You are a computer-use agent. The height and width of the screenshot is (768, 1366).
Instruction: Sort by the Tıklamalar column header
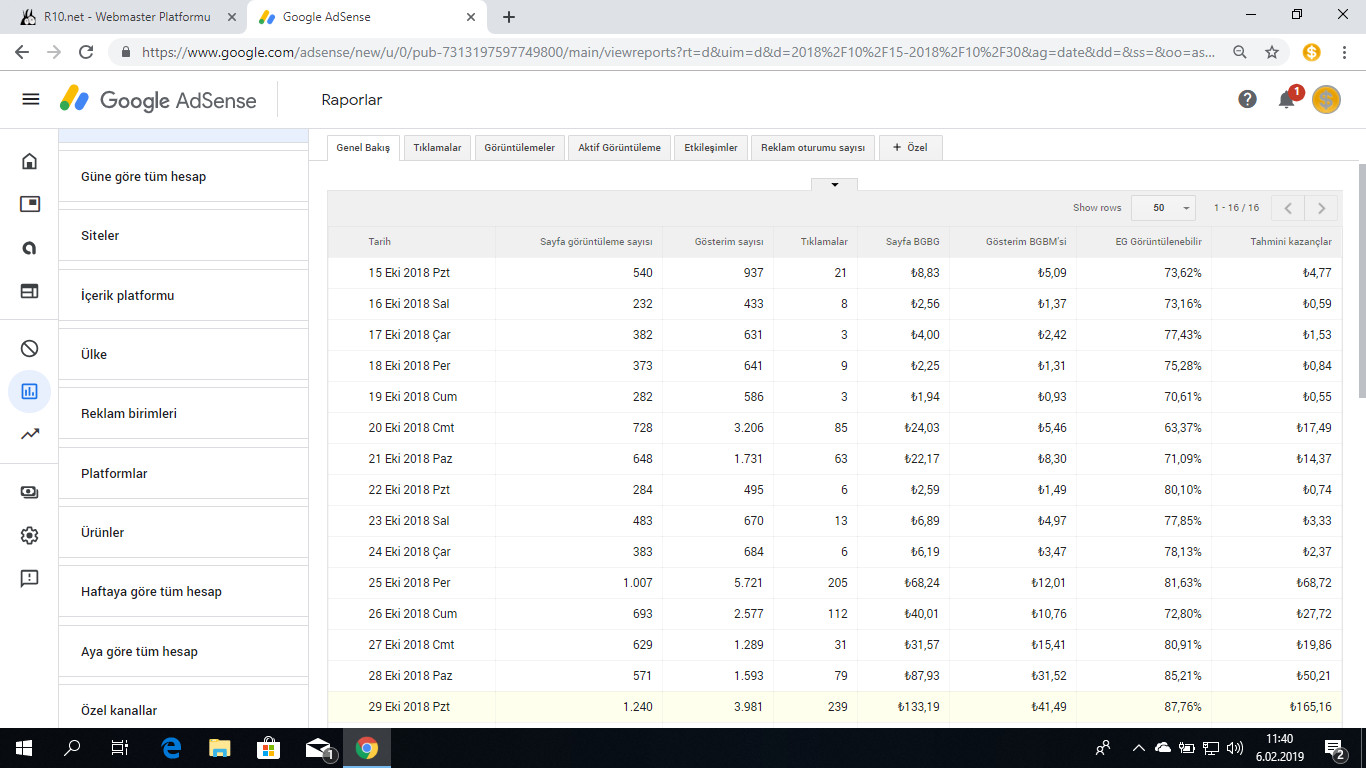click(x=824, y=242)
